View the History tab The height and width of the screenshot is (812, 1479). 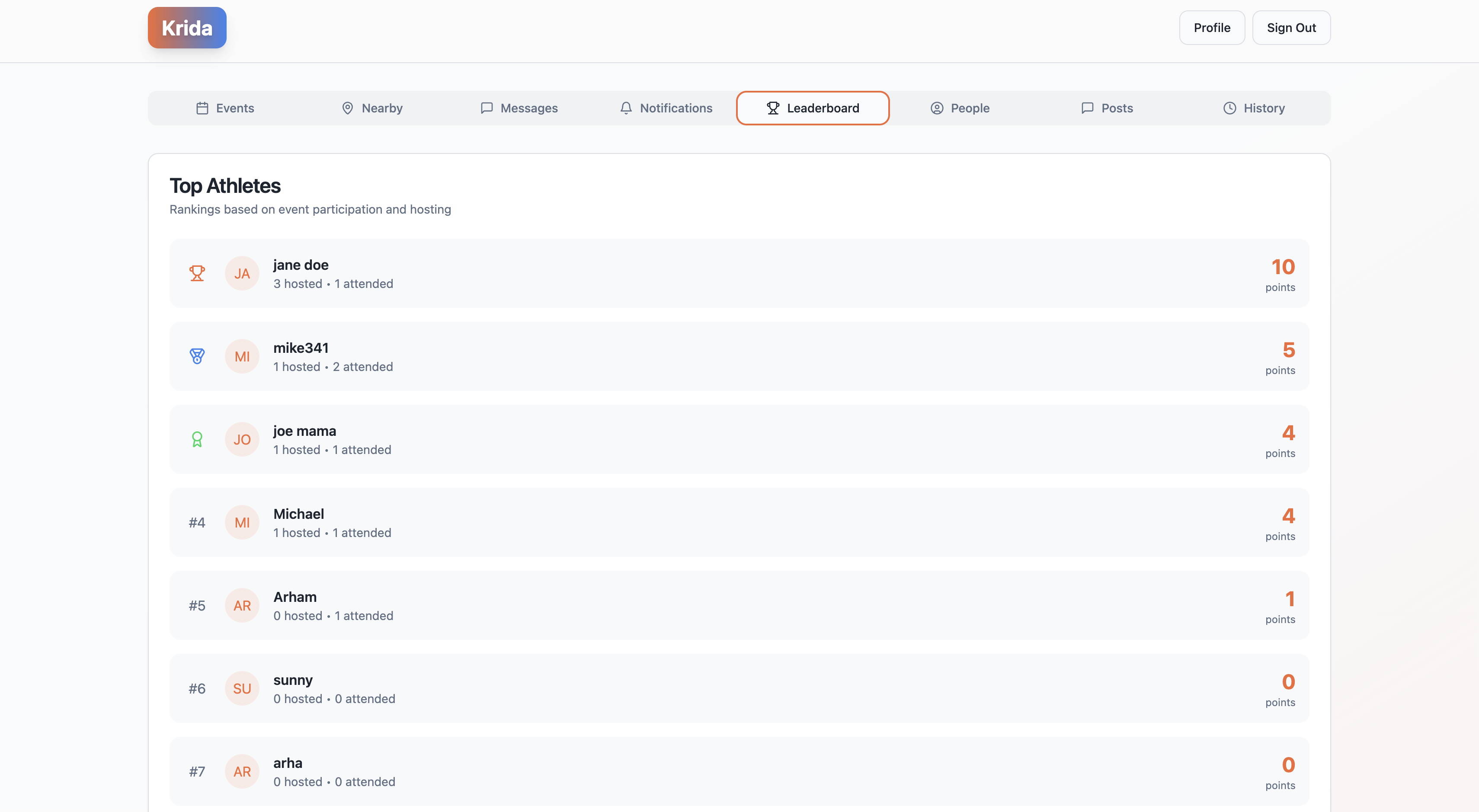(1253, 108)
